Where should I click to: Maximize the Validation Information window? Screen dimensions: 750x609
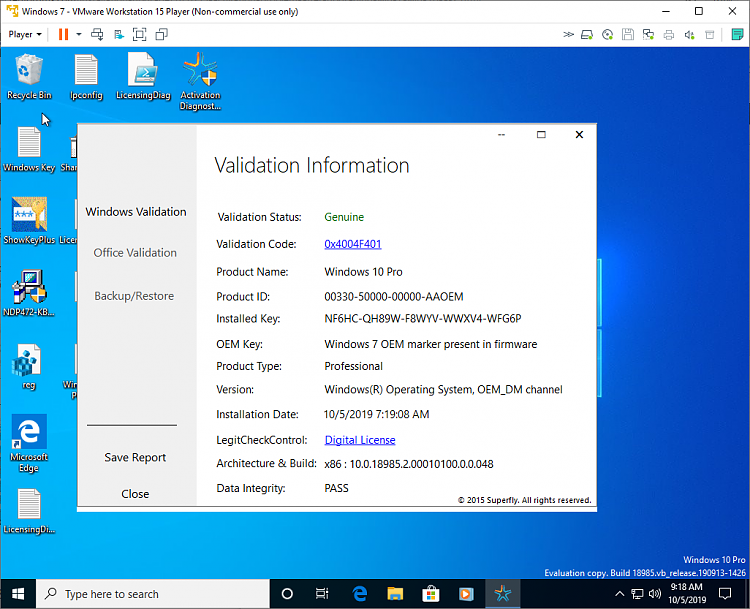click(x=541, y=134)
